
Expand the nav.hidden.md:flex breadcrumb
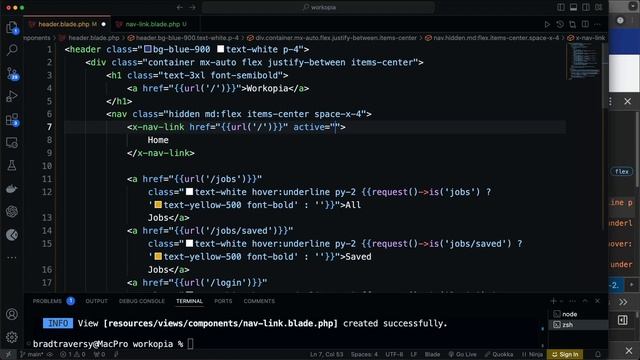coord(492,38)
